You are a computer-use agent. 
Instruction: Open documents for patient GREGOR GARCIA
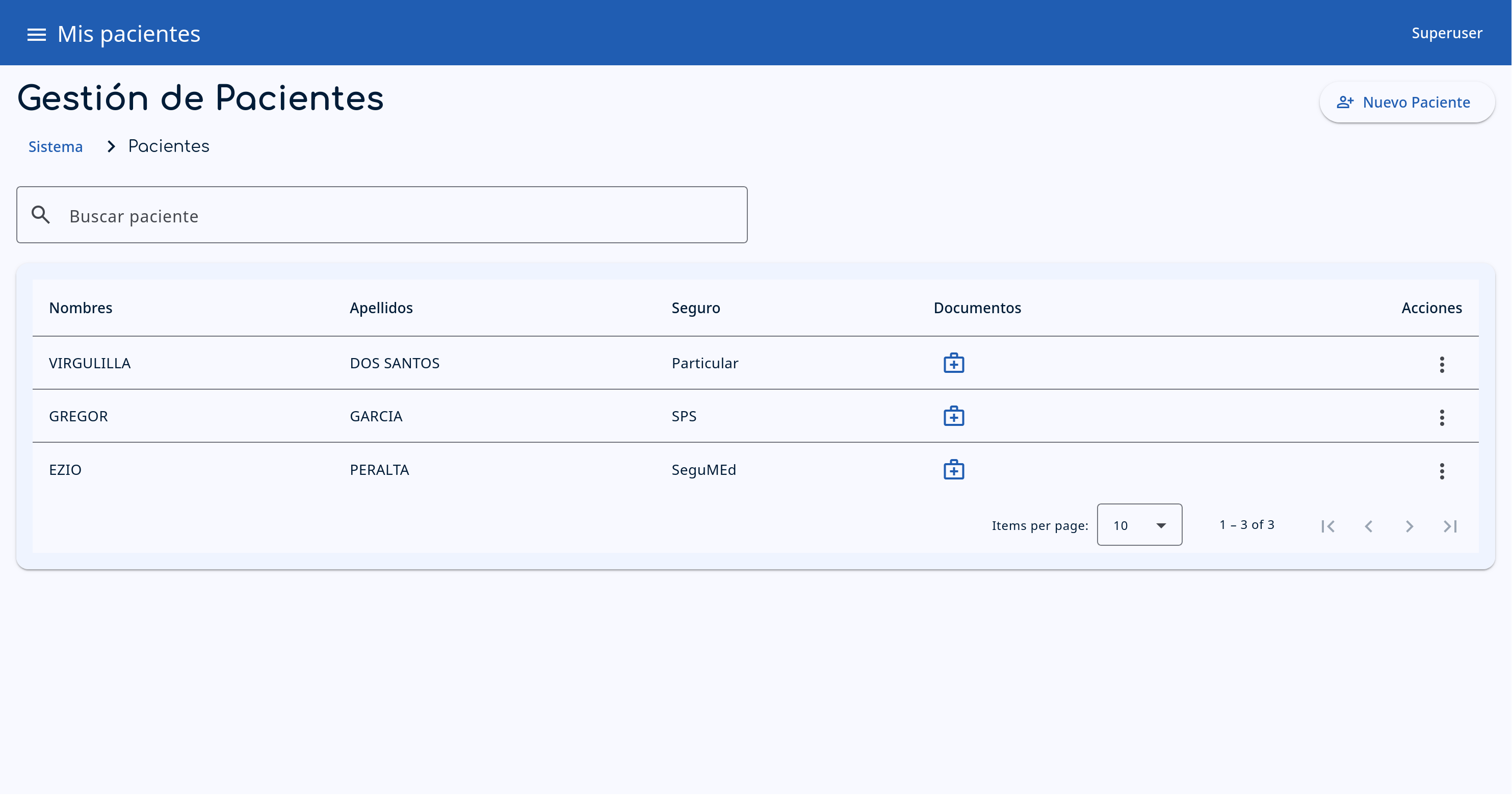(954, 416)
